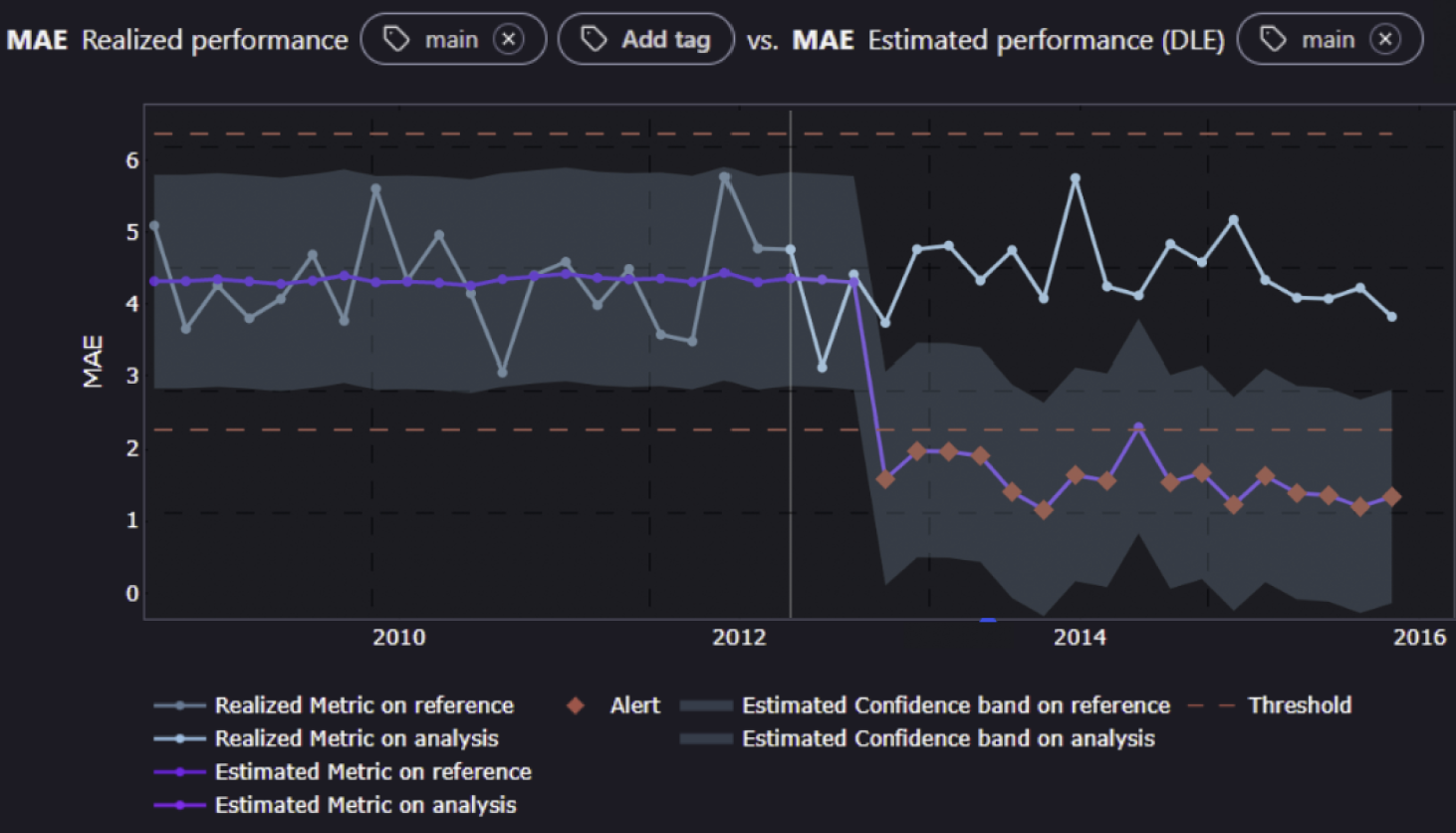Click the highest realized analysis point near 2014
This screenshot has height=833, width=1456.
tap(1075, 179)
